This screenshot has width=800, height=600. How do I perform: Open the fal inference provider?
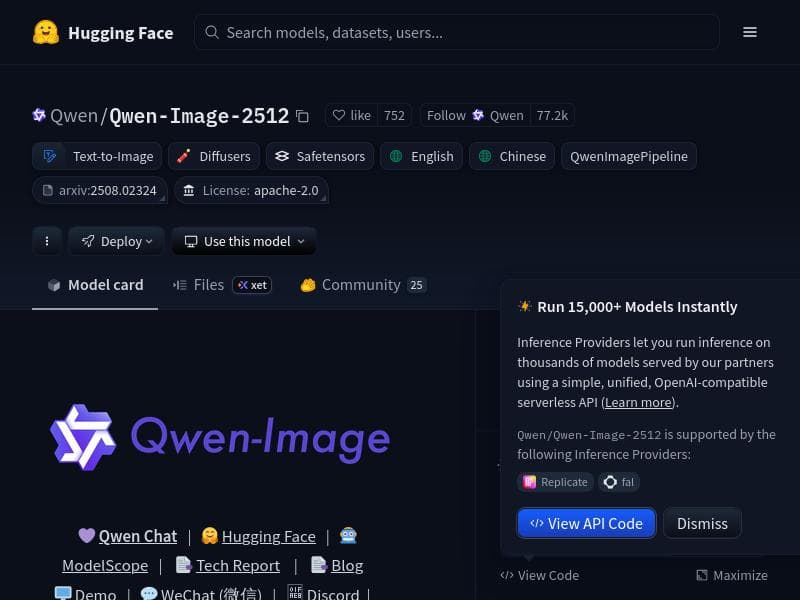coord(618,482)
